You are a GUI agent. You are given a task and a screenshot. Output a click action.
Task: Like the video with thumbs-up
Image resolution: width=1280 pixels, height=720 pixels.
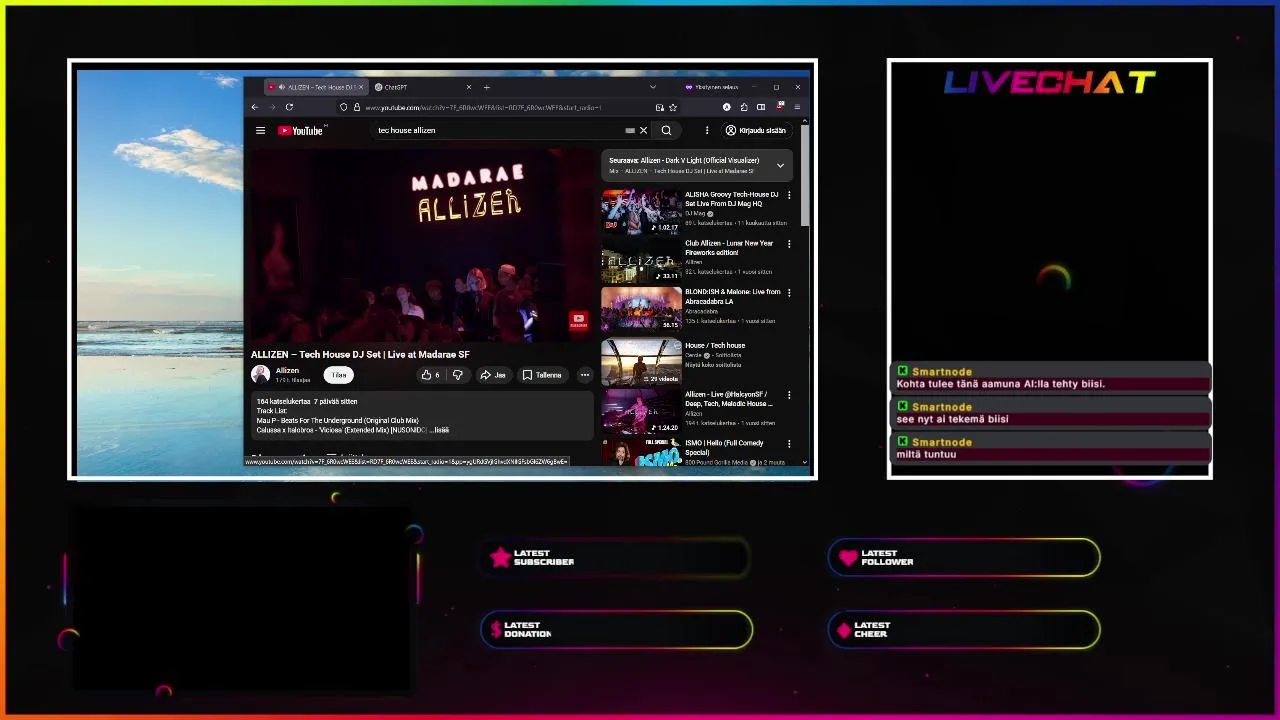(x=431, y=375)
